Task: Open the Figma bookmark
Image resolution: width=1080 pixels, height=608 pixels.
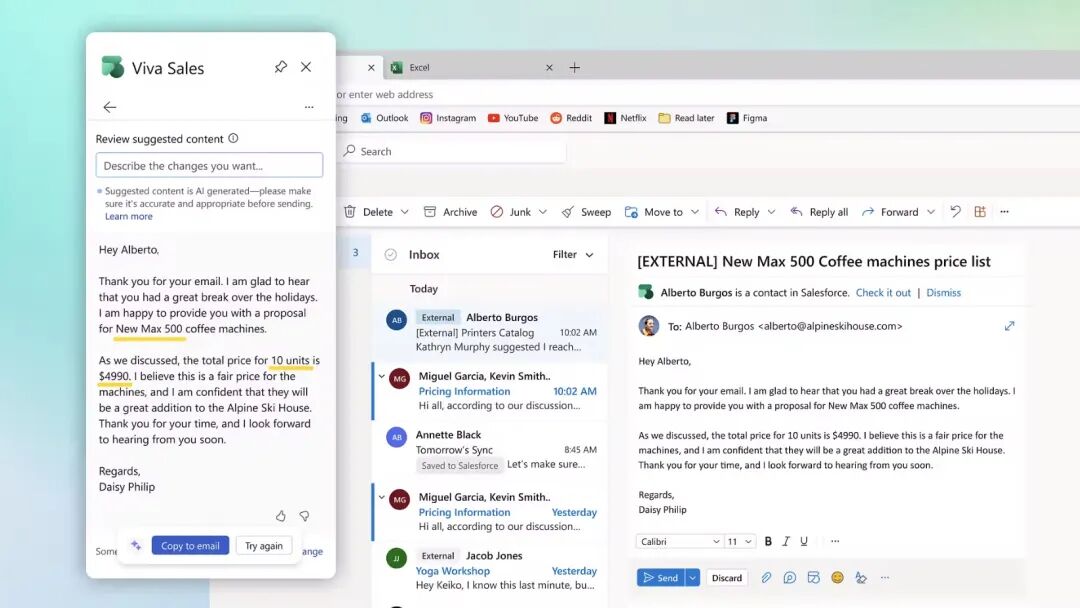Action: (x=747, y=118)
